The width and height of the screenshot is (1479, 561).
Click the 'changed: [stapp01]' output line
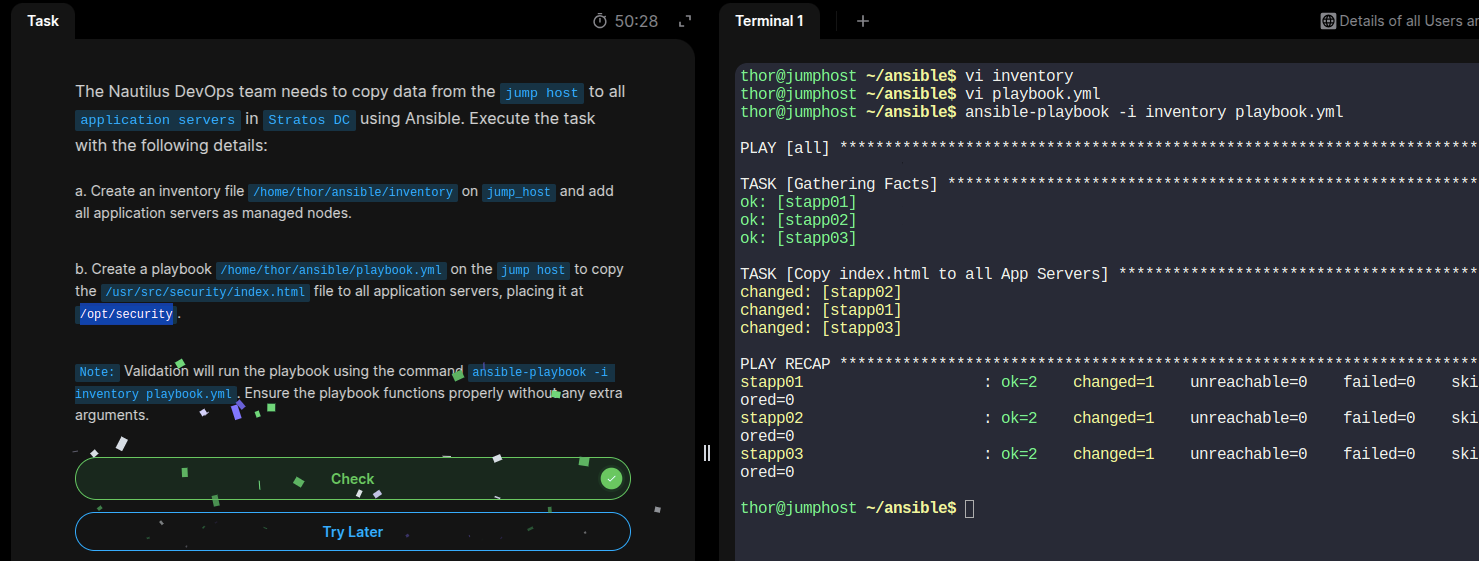coord(821,310)
